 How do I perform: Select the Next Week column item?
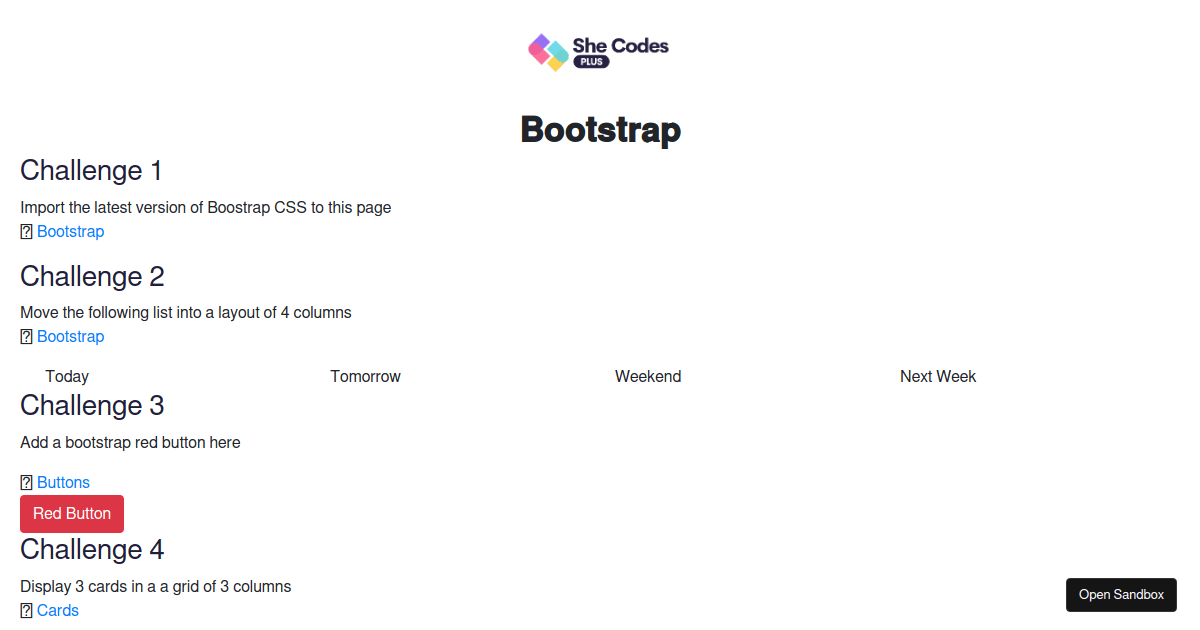(937, 376)
